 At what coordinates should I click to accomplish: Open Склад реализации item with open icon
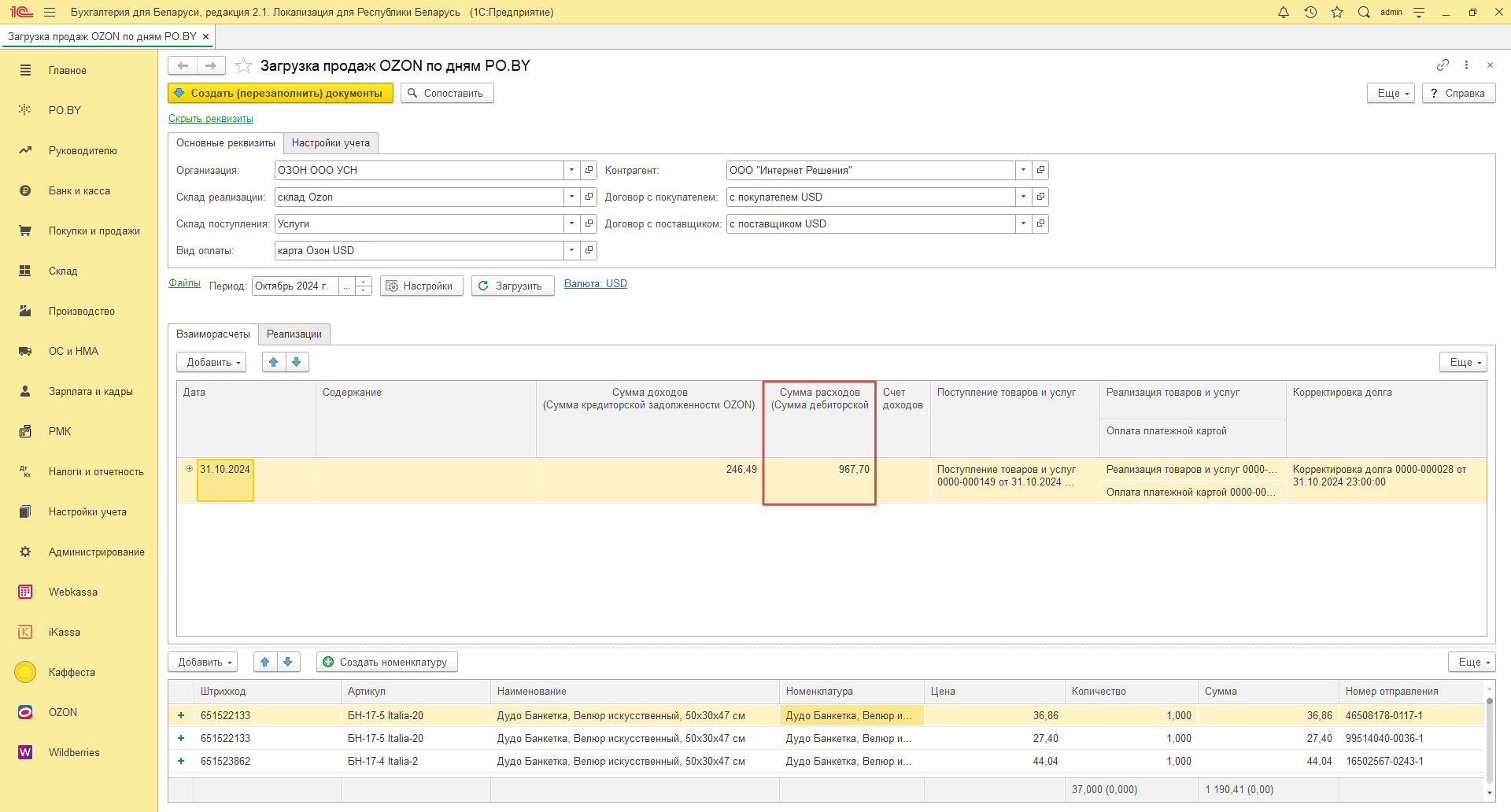pos(589,197)
